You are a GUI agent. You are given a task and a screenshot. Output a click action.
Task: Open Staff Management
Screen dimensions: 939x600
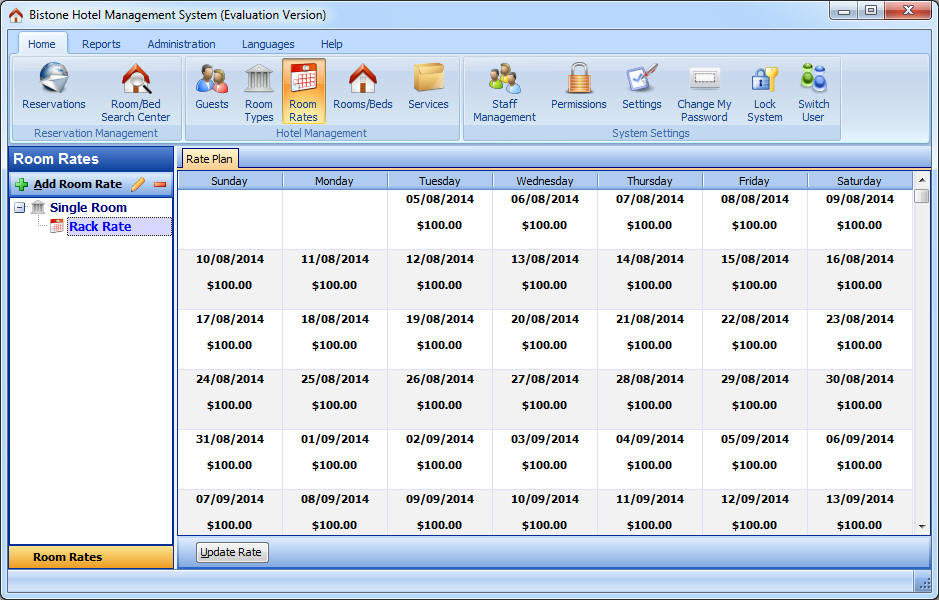coord(504,80)
